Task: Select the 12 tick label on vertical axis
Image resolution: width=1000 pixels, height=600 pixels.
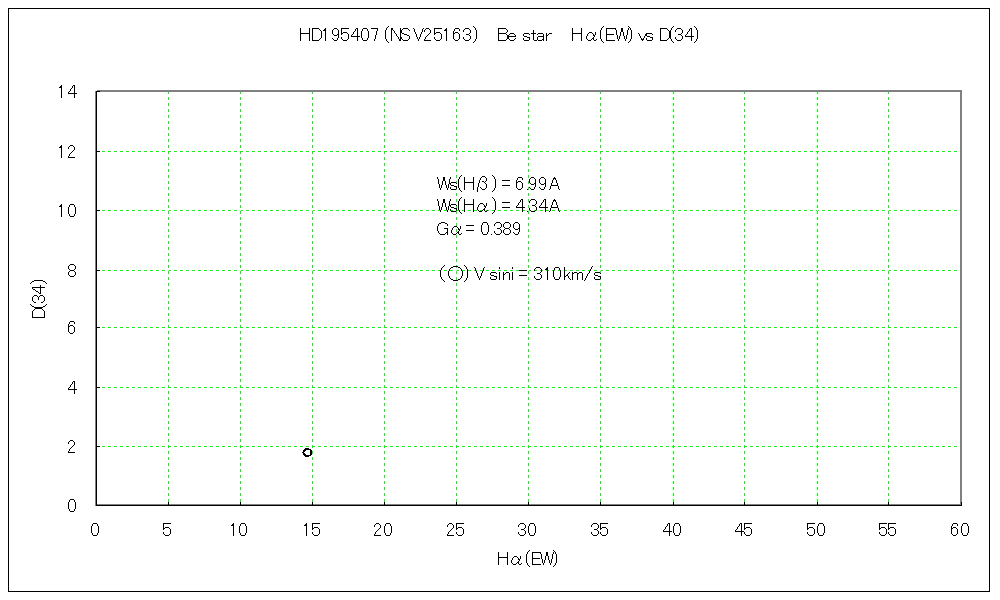Action: click(x=67, y=152)
